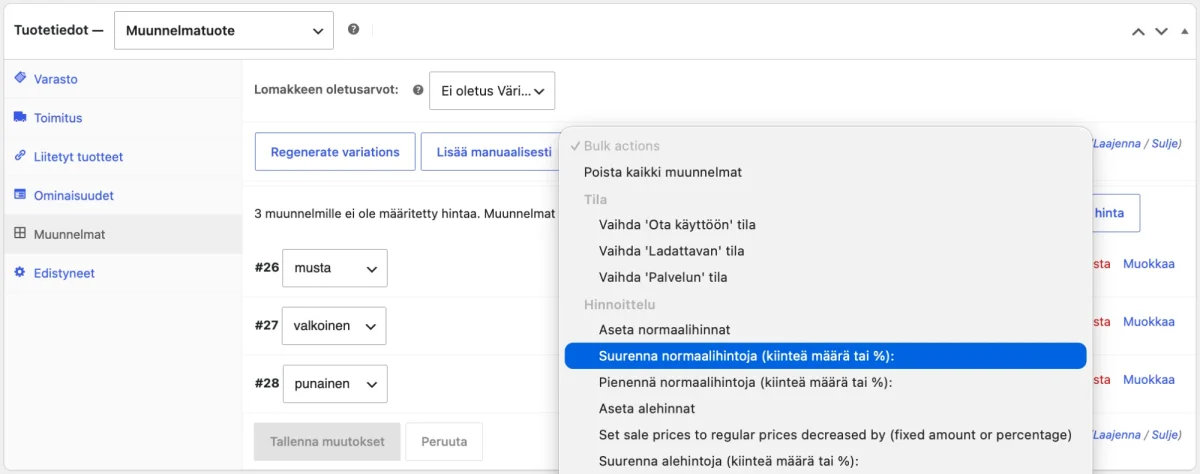Collapse the Tuotetiedot panel toggle arrow
Image resolution: width=1200 pixels, height=474 pixels.
pos(1184,31)
